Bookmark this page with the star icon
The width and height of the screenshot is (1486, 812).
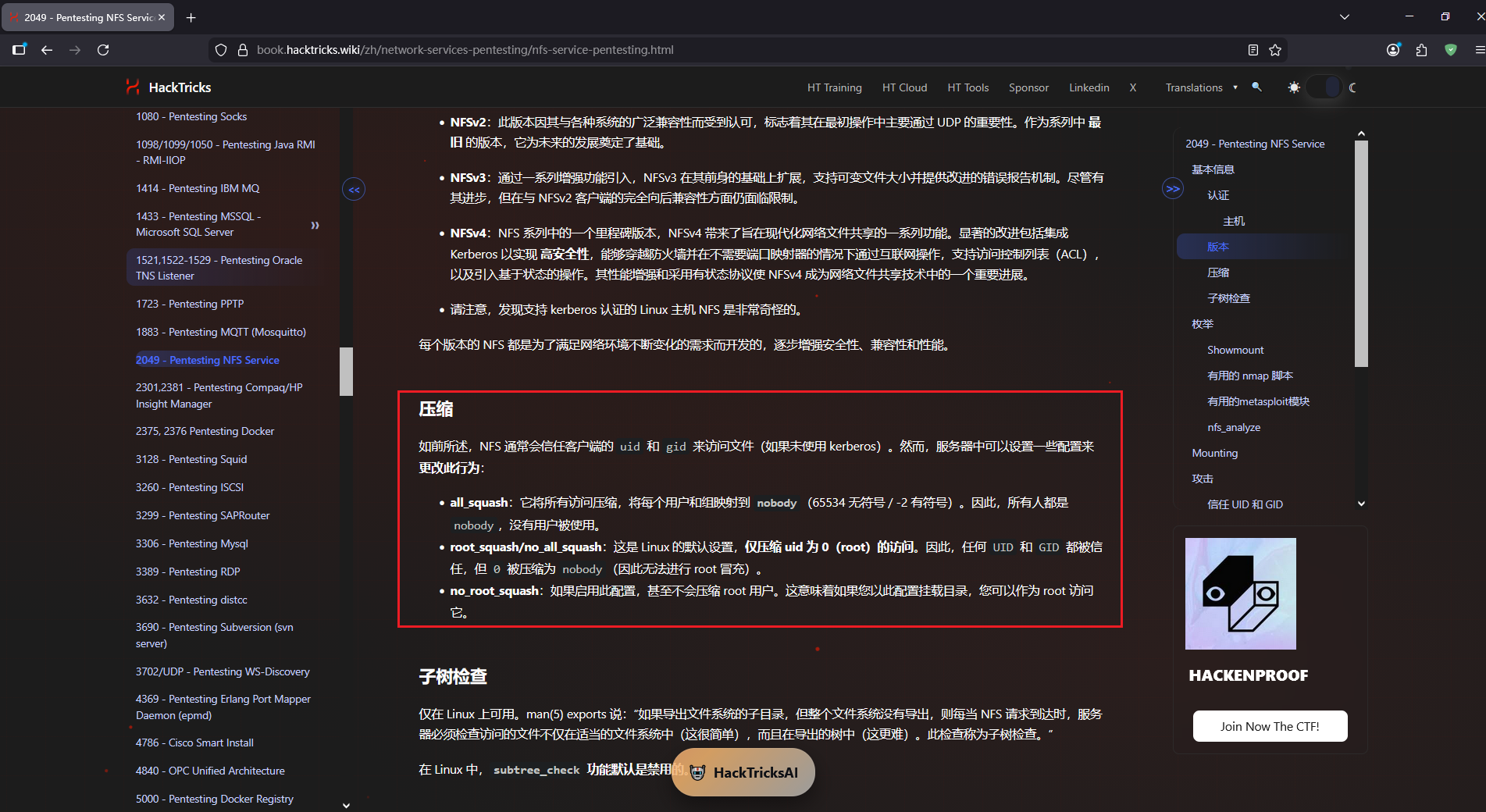click(1275, 50)
